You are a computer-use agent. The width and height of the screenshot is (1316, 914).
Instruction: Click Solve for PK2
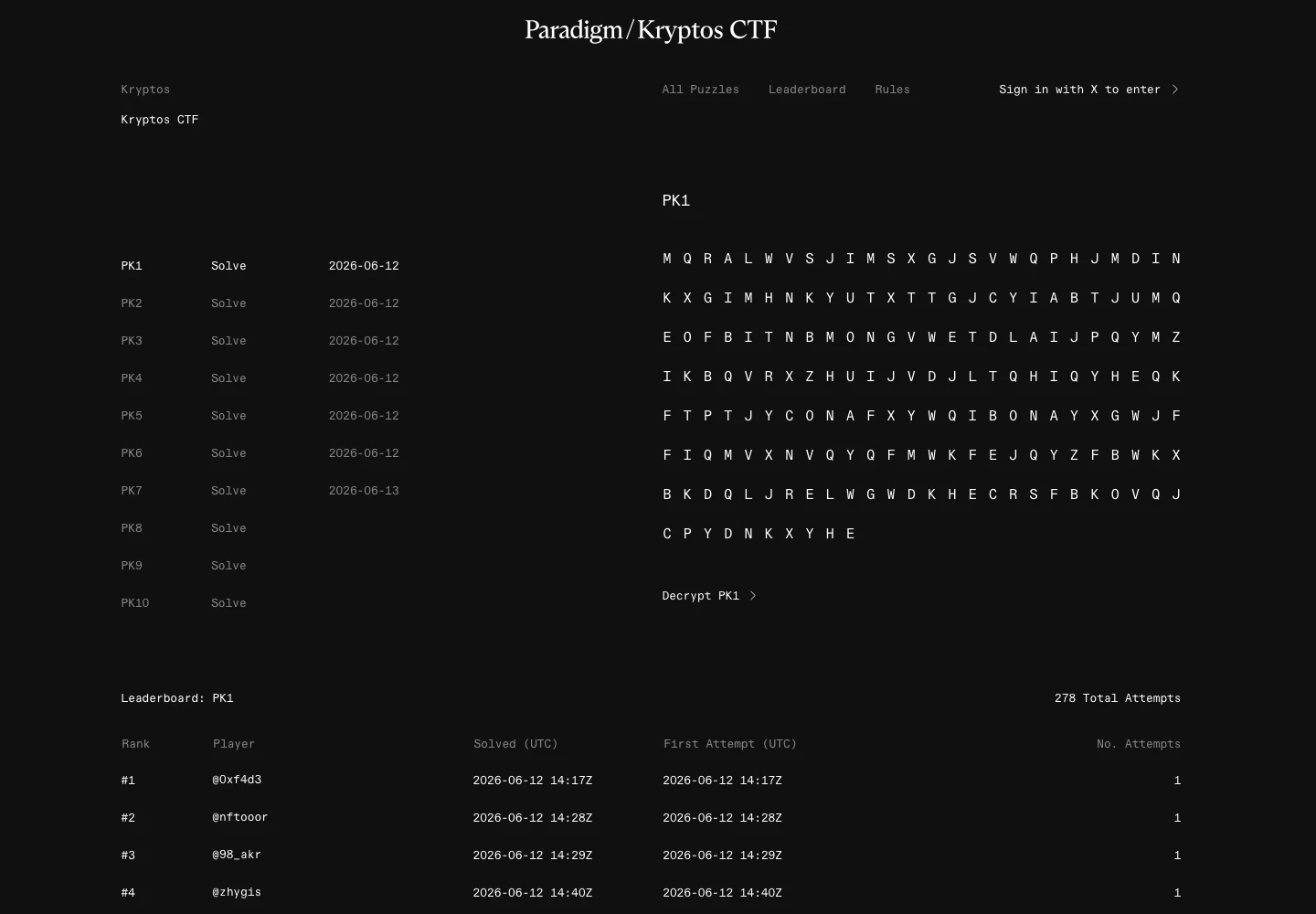point(228,303)
